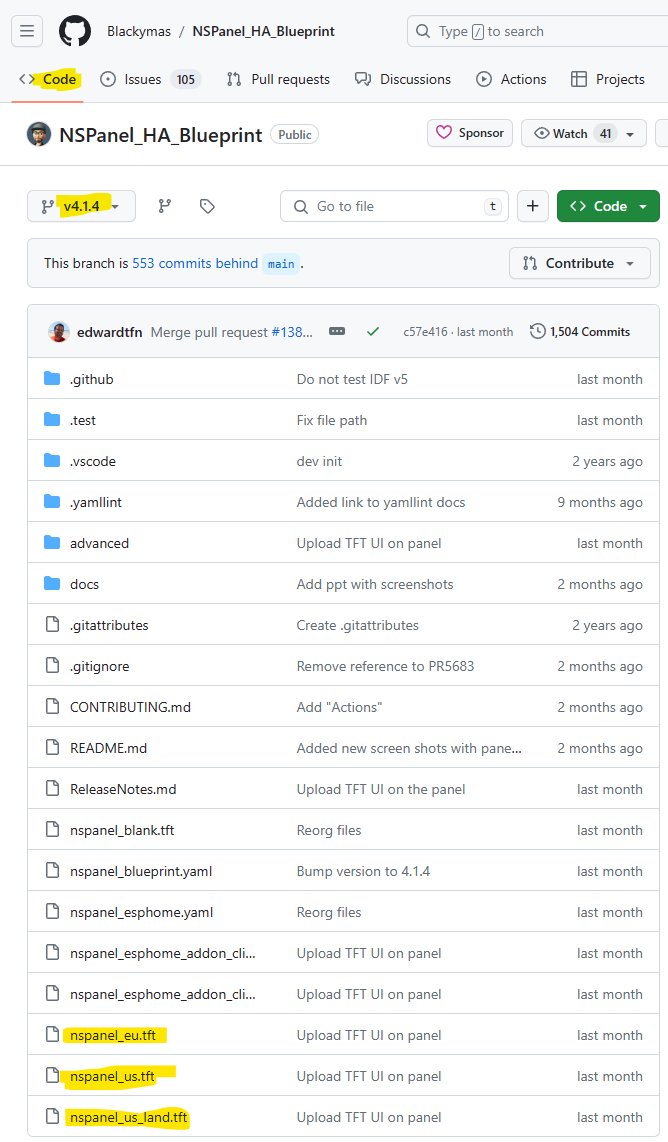
Task: Click the Go to file search field
Action: (x=394, y=206)
